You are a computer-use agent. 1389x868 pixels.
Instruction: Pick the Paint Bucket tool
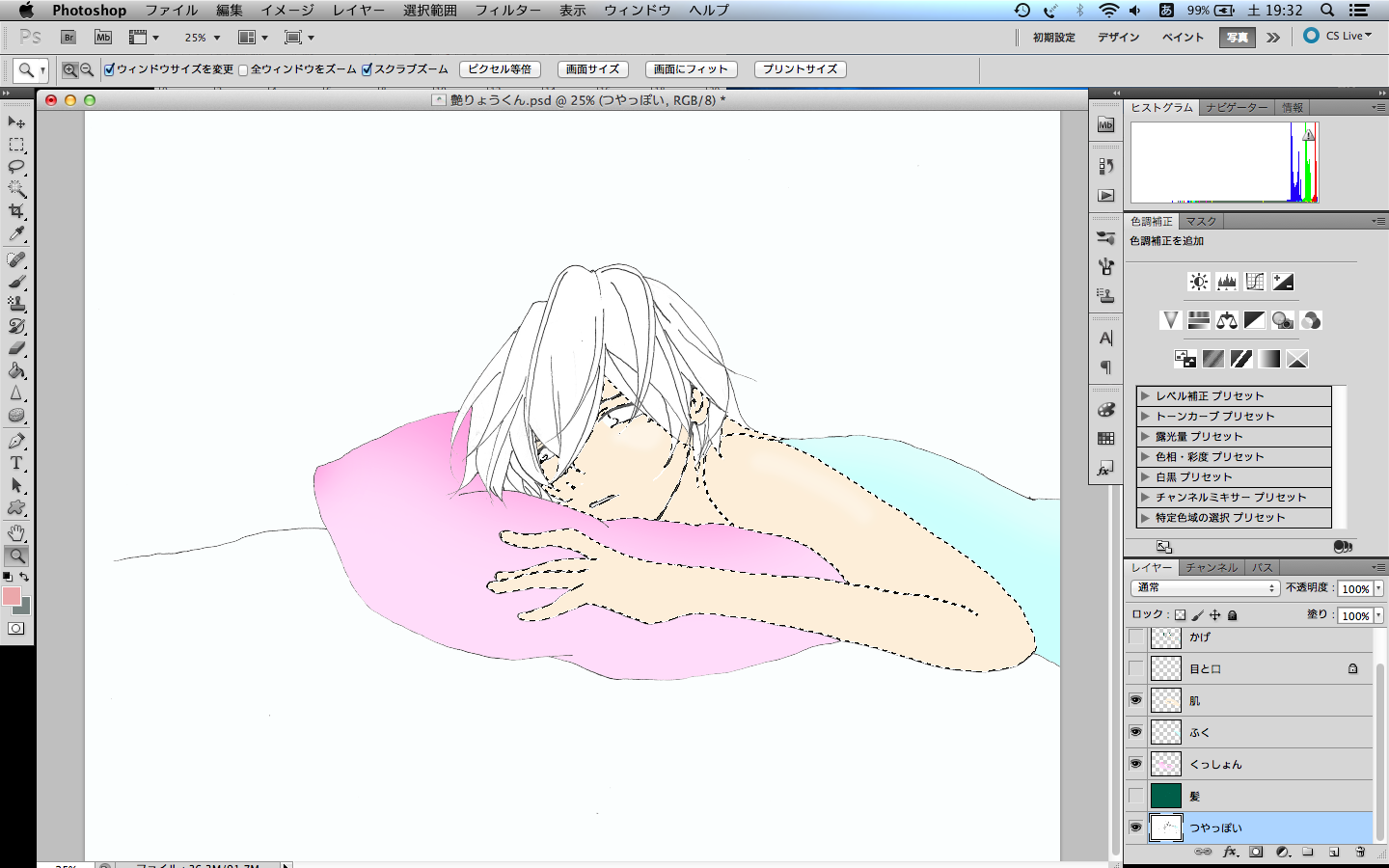click(x=16, y=370)
